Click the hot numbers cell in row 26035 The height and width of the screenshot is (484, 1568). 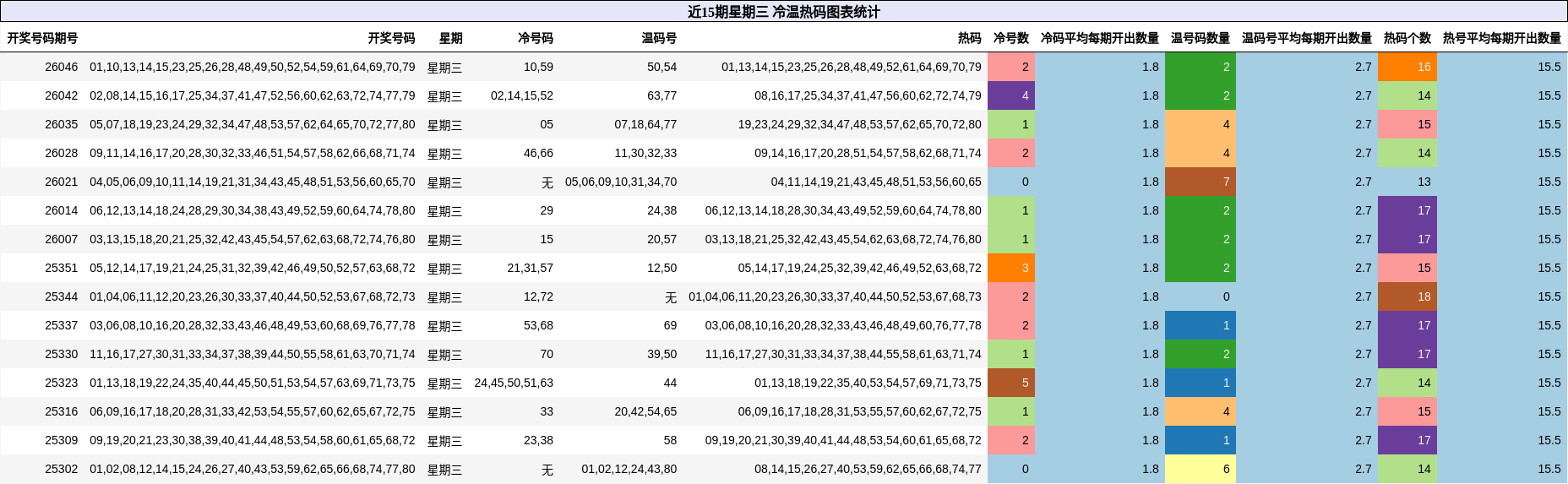coord(860,124)
